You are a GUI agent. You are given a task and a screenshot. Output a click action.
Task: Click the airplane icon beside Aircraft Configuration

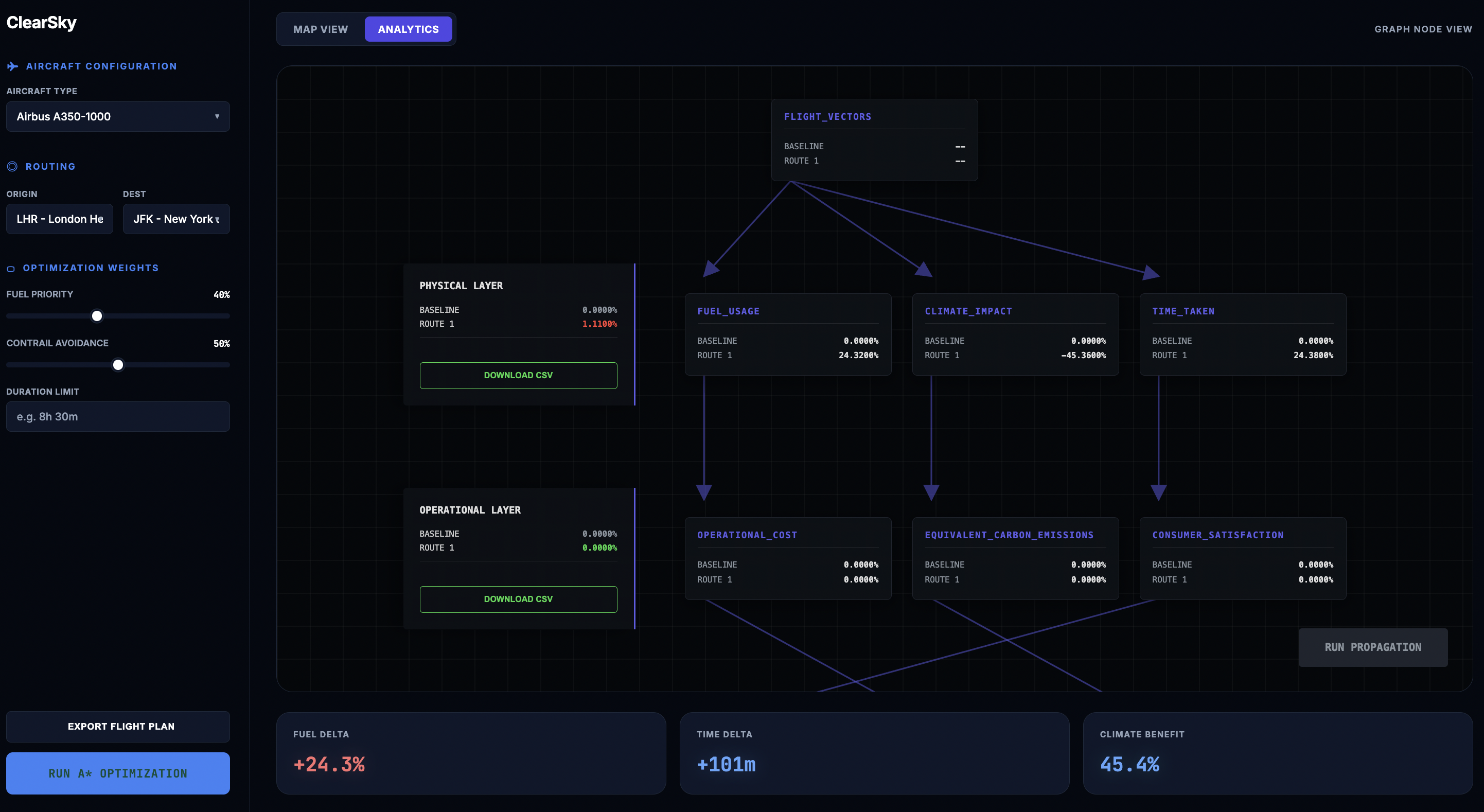(13, 66)
